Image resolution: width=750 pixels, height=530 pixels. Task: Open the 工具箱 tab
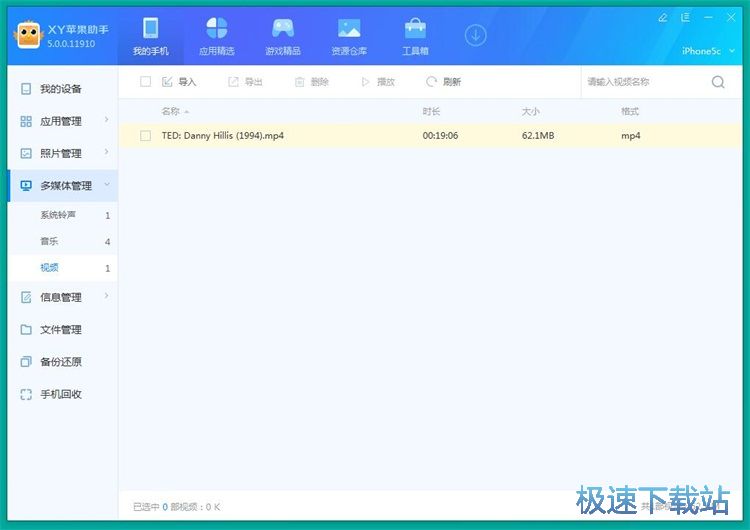tap(415, 36)
